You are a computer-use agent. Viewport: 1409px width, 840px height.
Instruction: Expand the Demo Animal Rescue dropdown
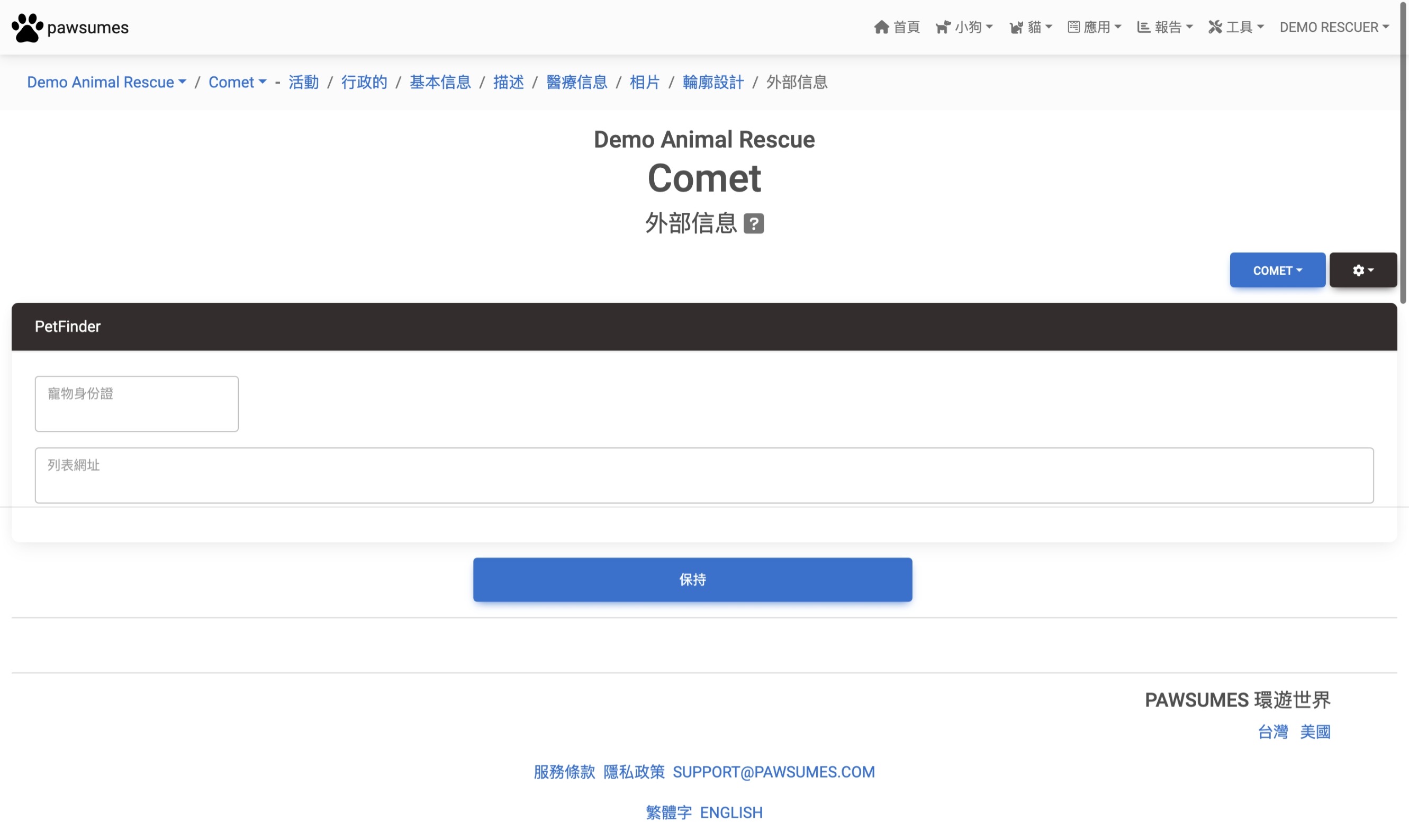tap(107, 82)
